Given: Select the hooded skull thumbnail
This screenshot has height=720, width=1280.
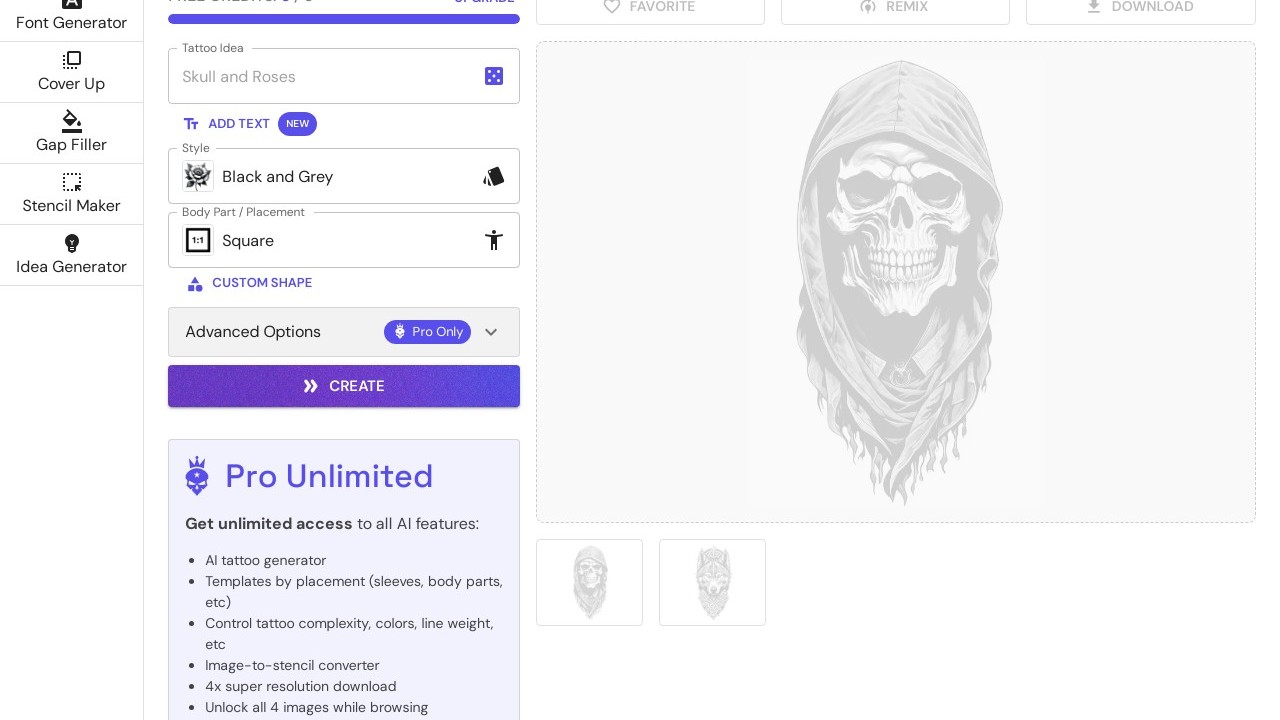Looking at the screenshot, I should (x=590, y=583).
